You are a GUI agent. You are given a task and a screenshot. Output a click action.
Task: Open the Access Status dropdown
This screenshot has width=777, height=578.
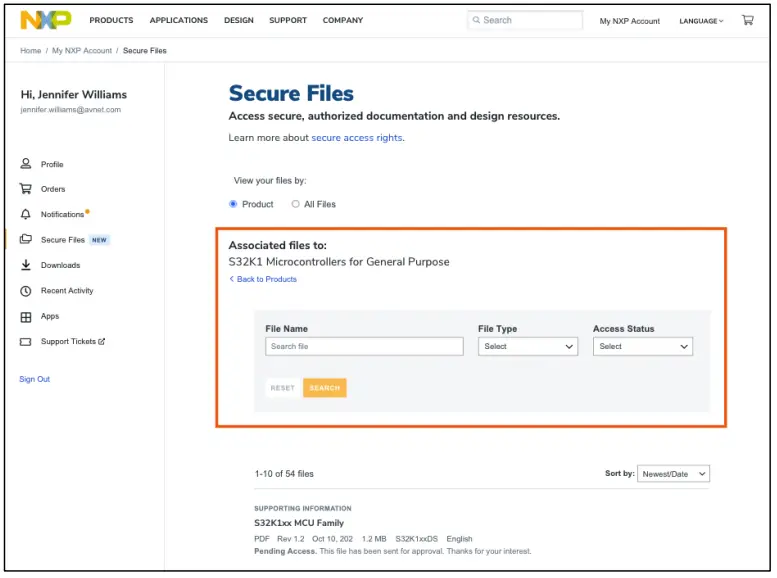tap(643, 346)
